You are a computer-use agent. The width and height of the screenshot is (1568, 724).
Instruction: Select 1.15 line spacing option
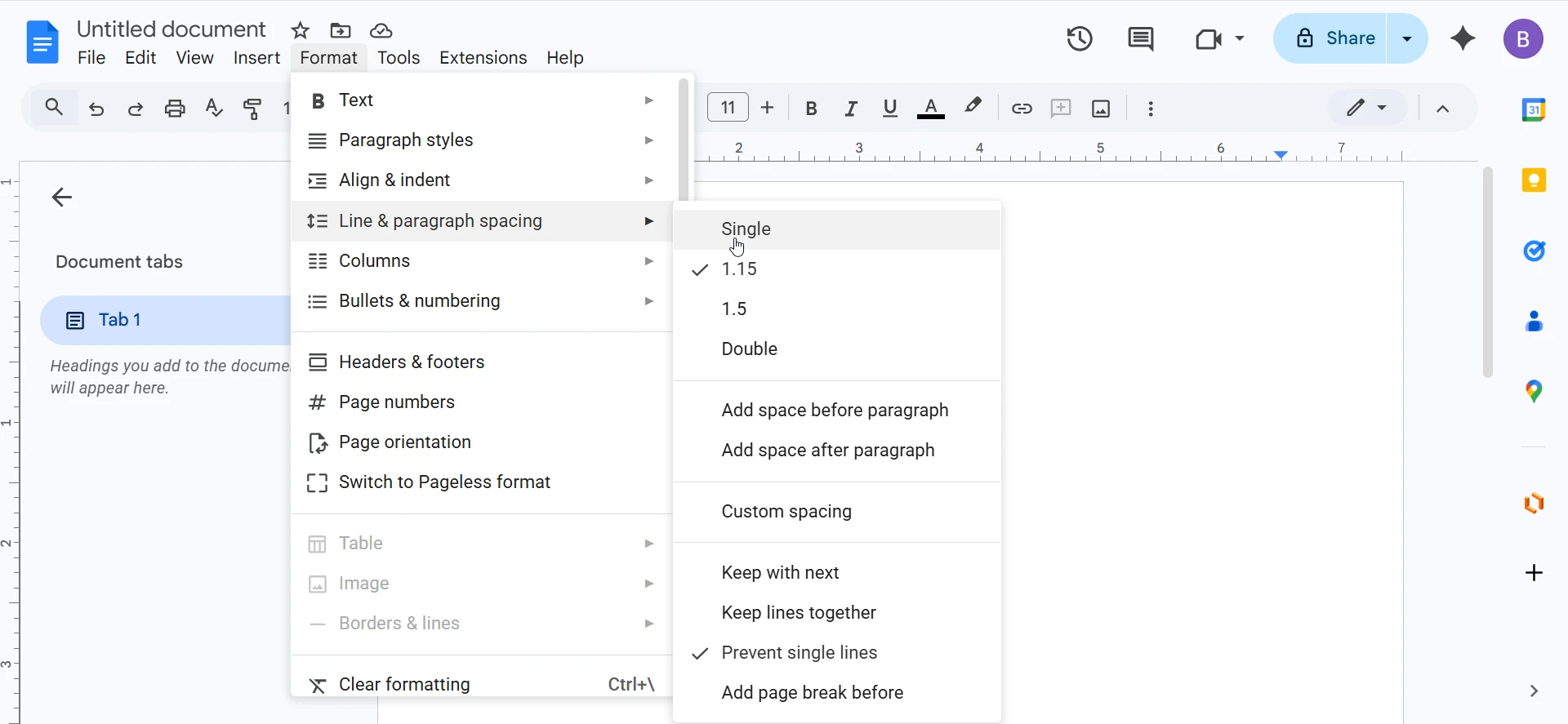pyautogui.click(x=740, y=269)
